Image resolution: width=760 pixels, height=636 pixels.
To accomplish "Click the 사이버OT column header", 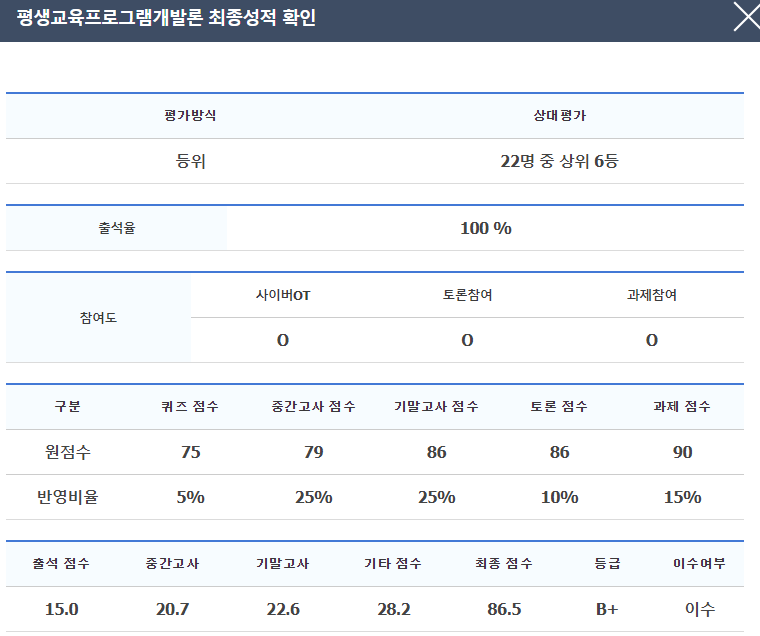I will click(283, 295).
